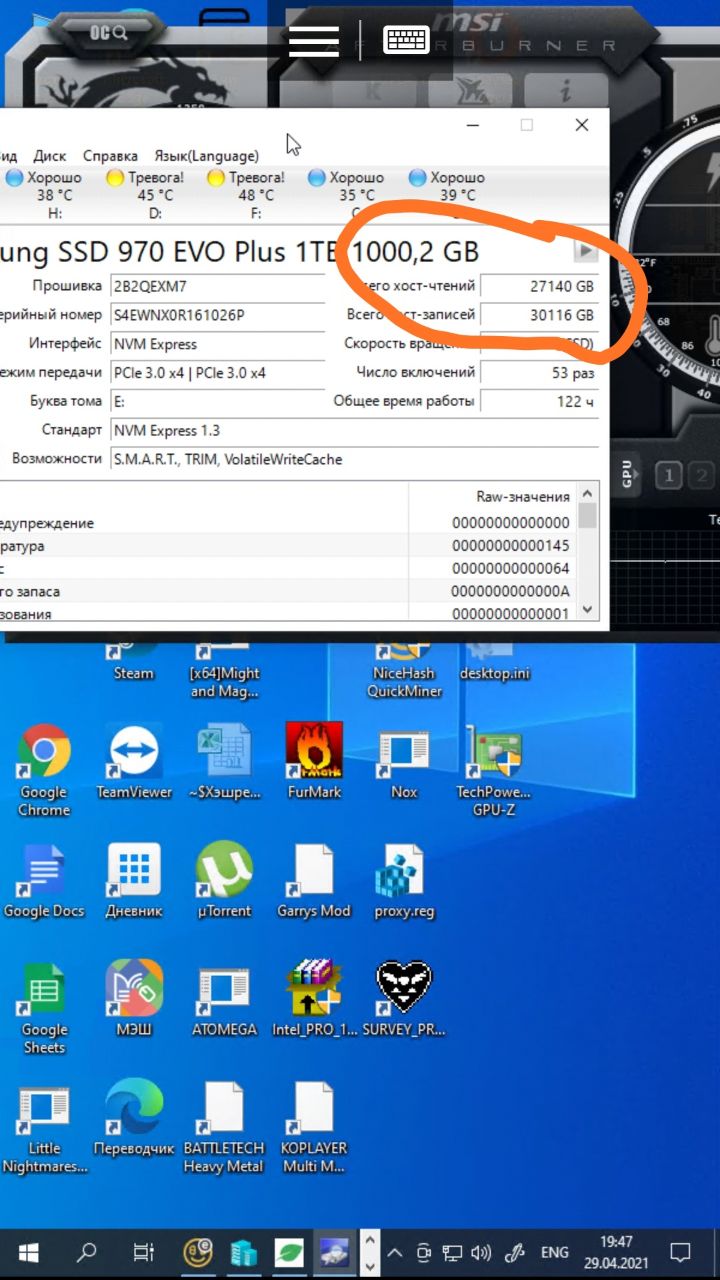Open Google Sheets shortcut

[44, 1008]
